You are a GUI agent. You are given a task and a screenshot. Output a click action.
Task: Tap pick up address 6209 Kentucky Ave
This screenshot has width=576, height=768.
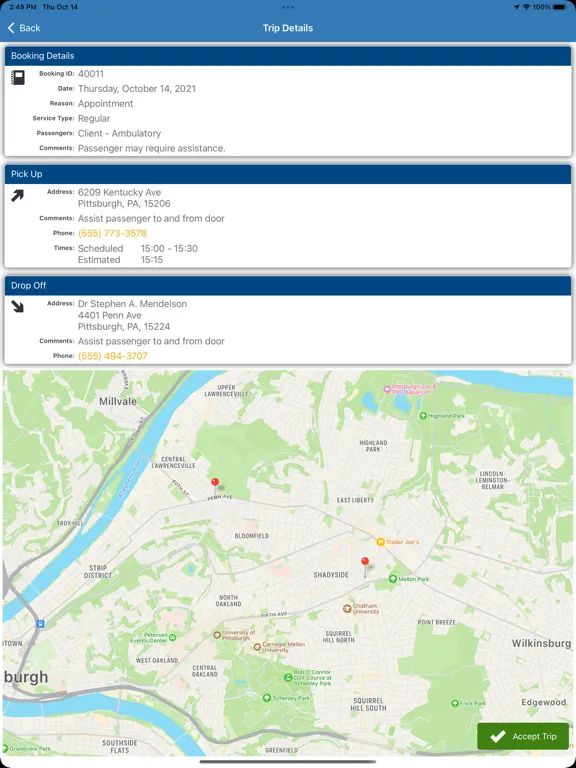click(120, 192)
